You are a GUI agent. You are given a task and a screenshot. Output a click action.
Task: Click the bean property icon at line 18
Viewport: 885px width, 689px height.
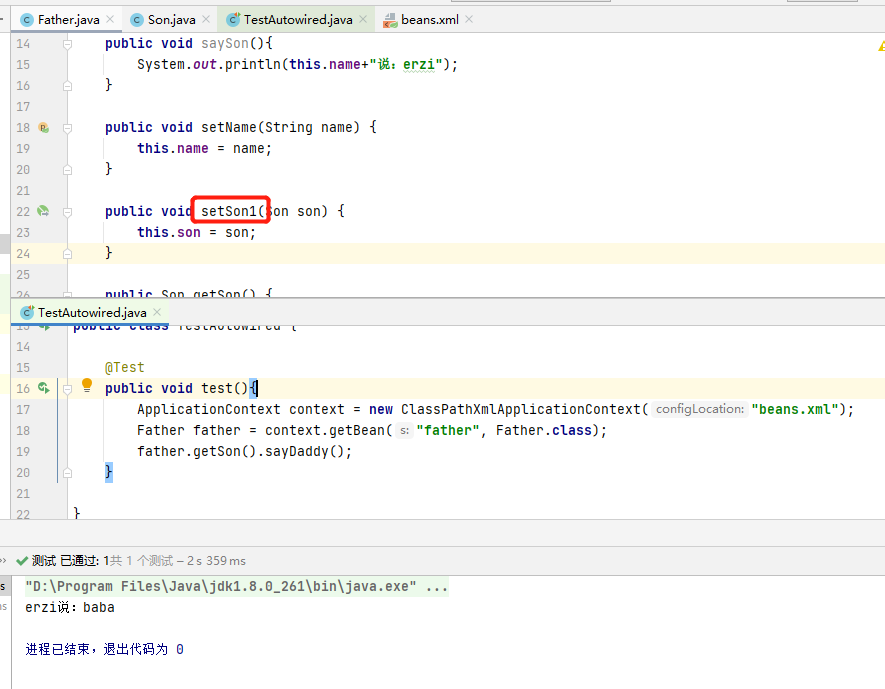[x=43, y=127]
